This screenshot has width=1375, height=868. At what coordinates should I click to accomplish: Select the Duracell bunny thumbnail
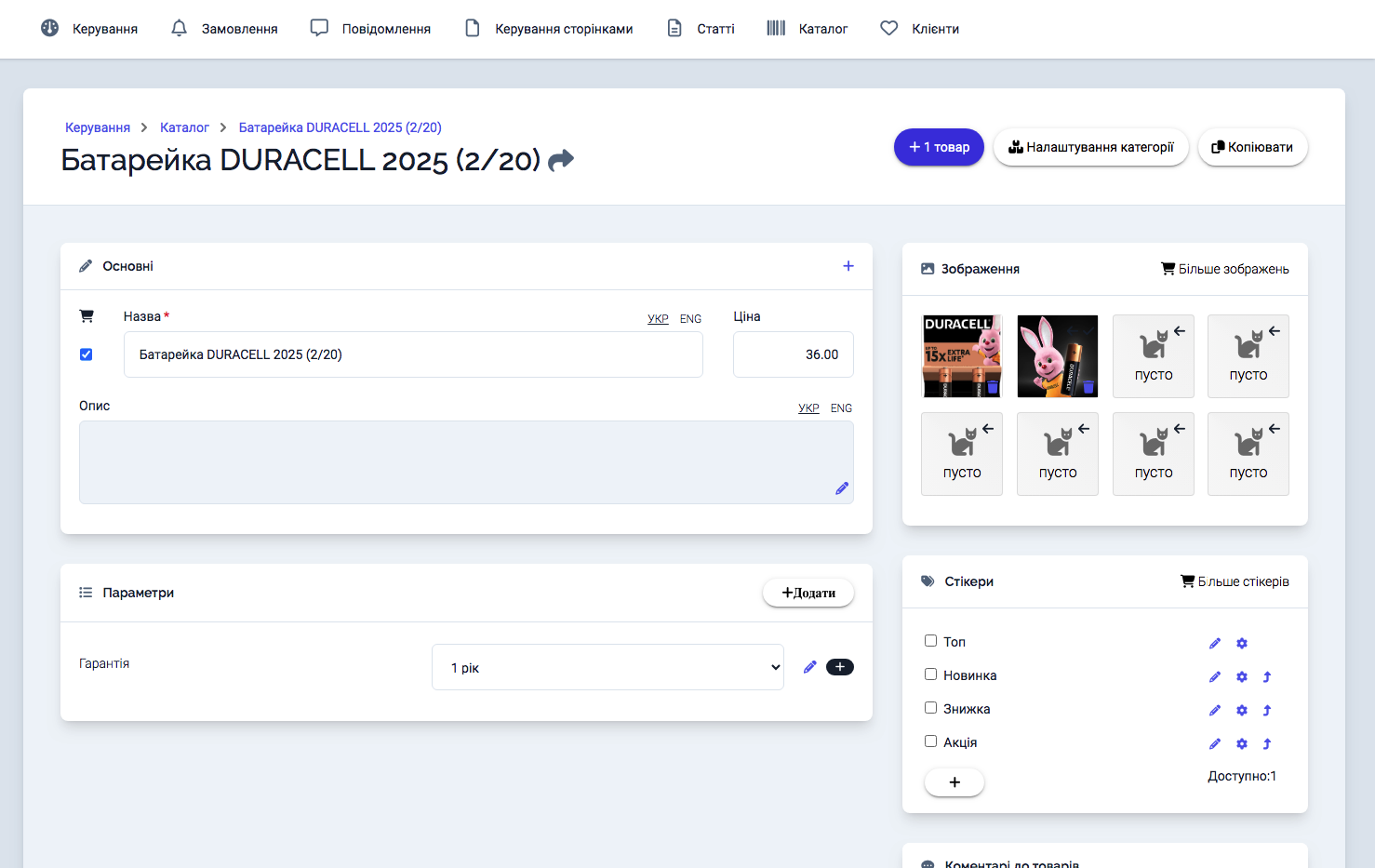[1058, 356]
